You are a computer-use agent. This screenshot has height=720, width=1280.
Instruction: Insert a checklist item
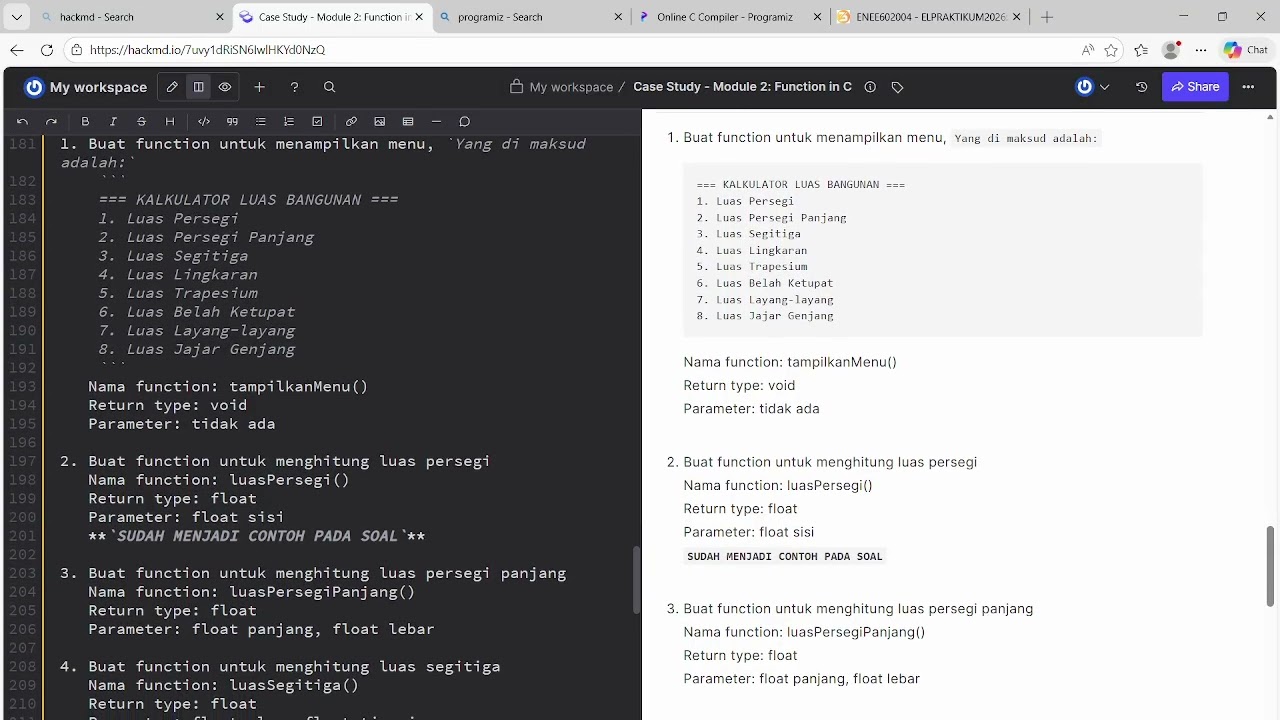tap(317, 121)
